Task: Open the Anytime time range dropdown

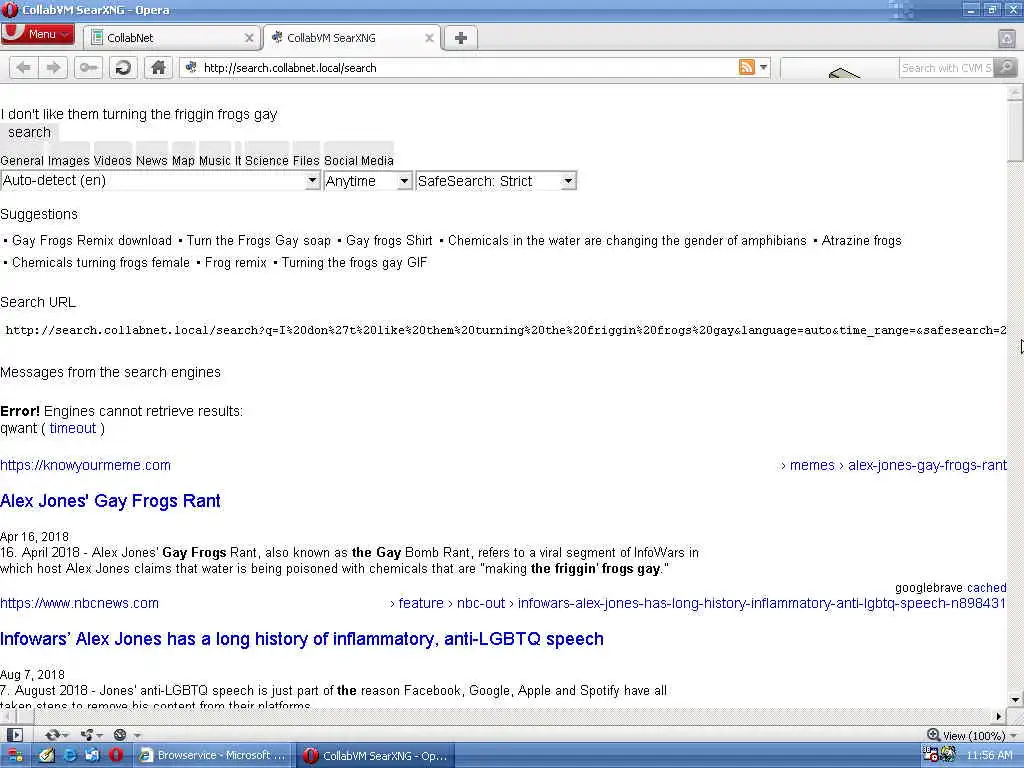Action: click(x=368, y=181)
